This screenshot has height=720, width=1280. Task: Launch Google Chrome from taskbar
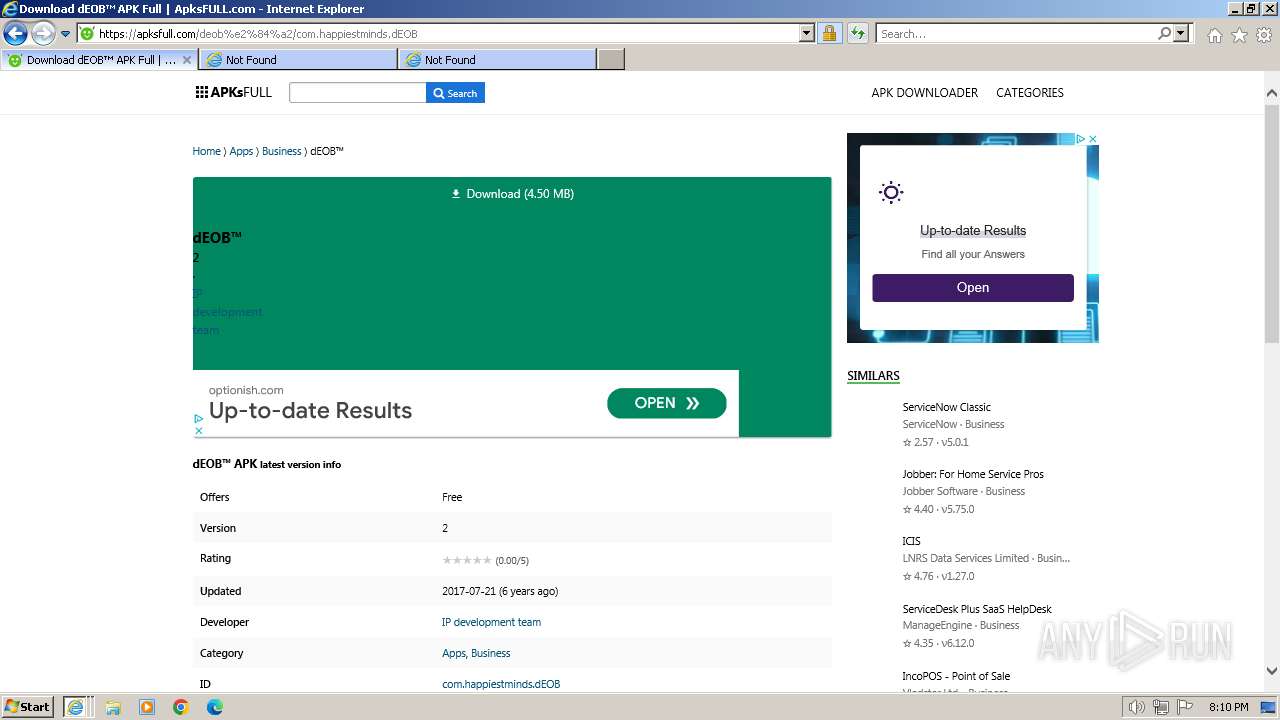(181, 707)
